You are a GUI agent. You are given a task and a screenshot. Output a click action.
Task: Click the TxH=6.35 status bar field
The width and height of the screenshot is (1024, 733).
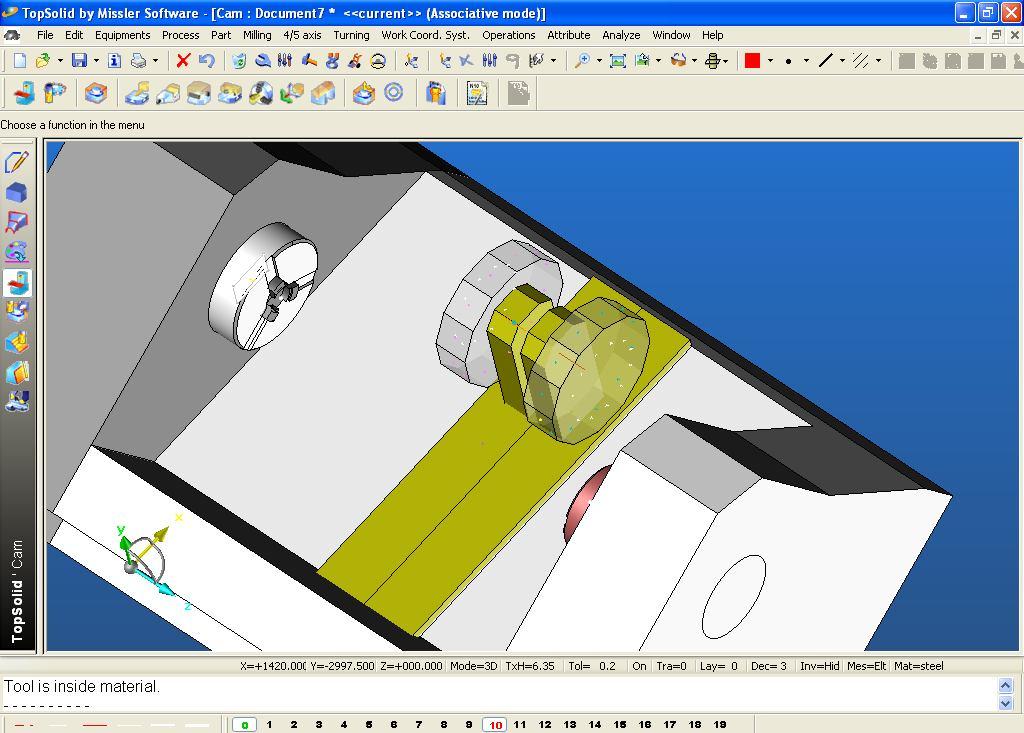tap(530, 666)
